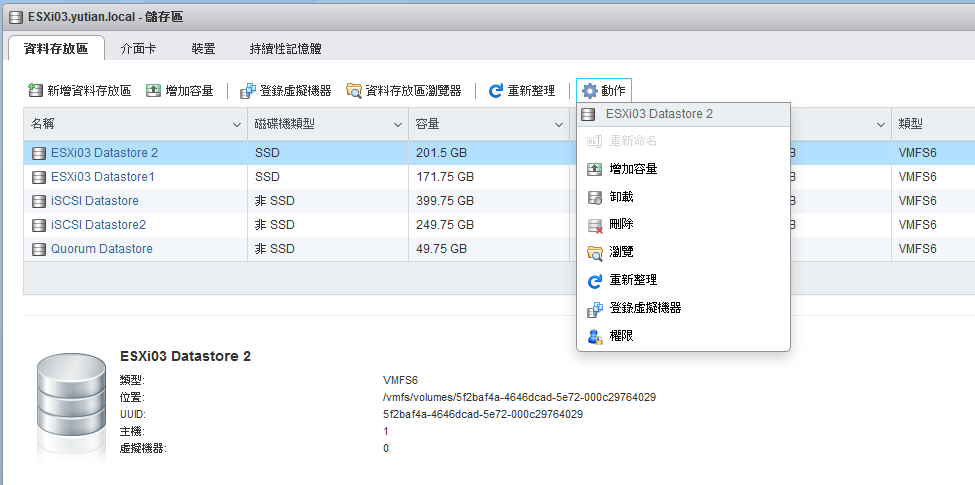This screenshot has height=485, width=975.
Task: Switch to the Persistent Memory (持續性記憶體) tab
Action: tap(285, 48)
